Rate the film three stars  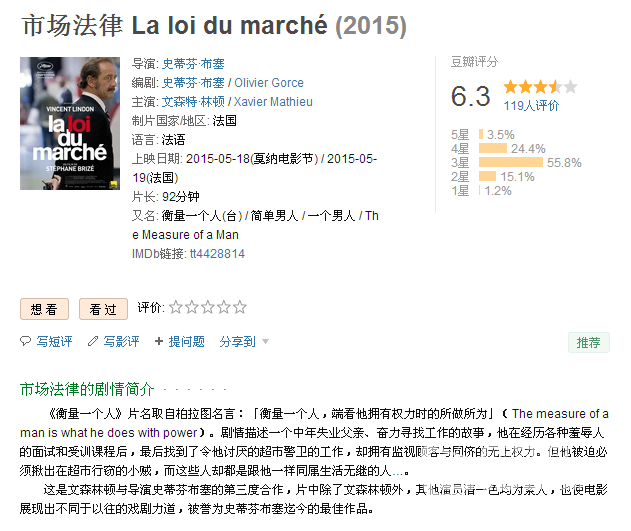(208, 307)
